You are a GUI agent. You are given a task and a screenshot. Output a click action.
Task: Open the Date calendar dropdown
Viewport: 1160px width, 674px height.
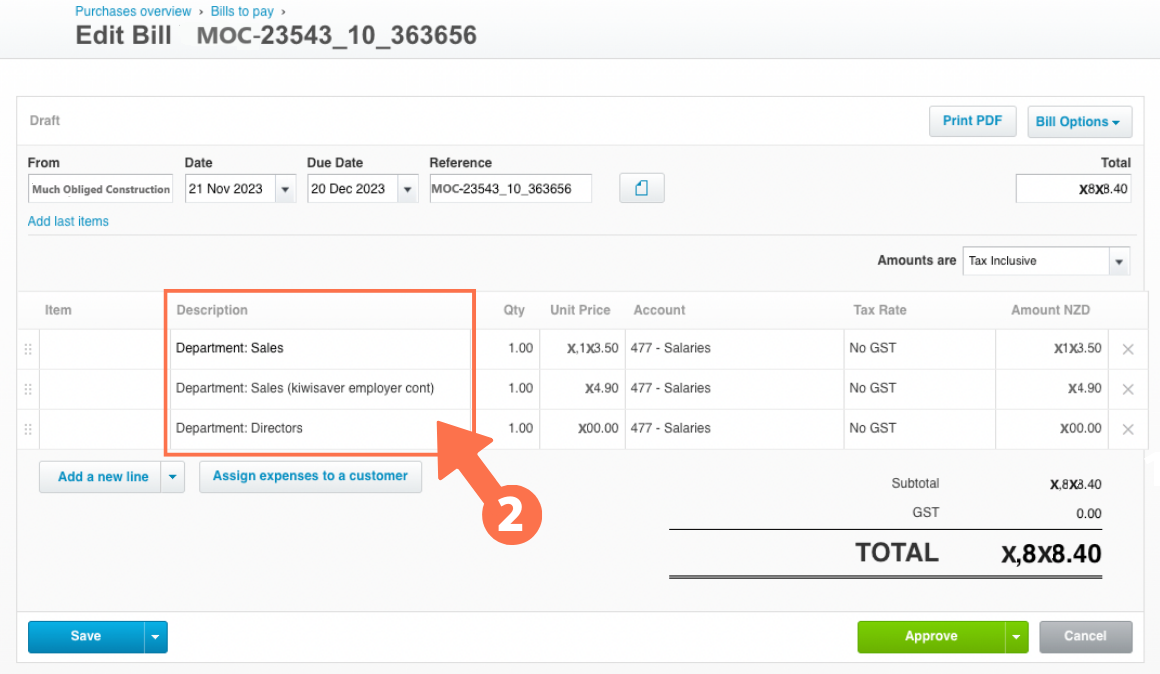tap(284, 188)
